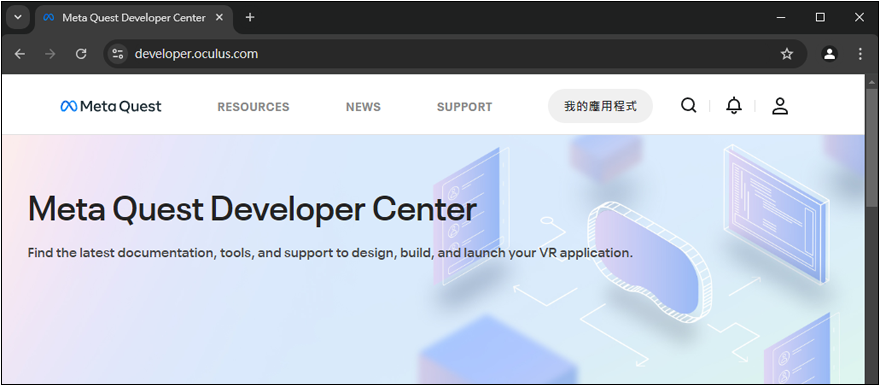The width and height of the screenshot is (880, 386).
Task: Minimize the Chrome window
Action: tap(781, 17)
